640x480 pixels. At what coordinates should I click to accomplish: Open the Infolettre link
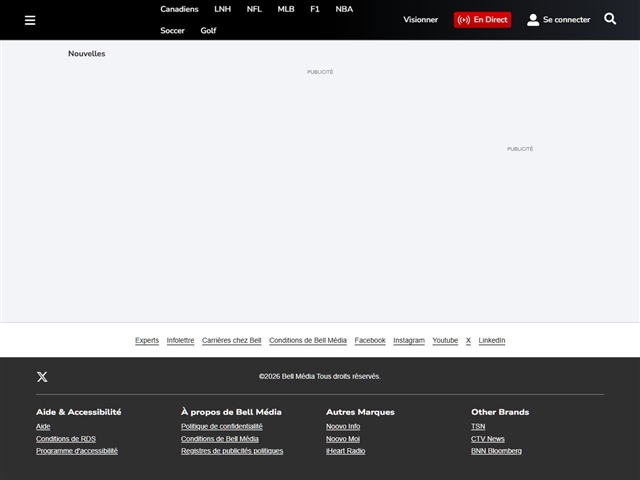click(180, 341)
